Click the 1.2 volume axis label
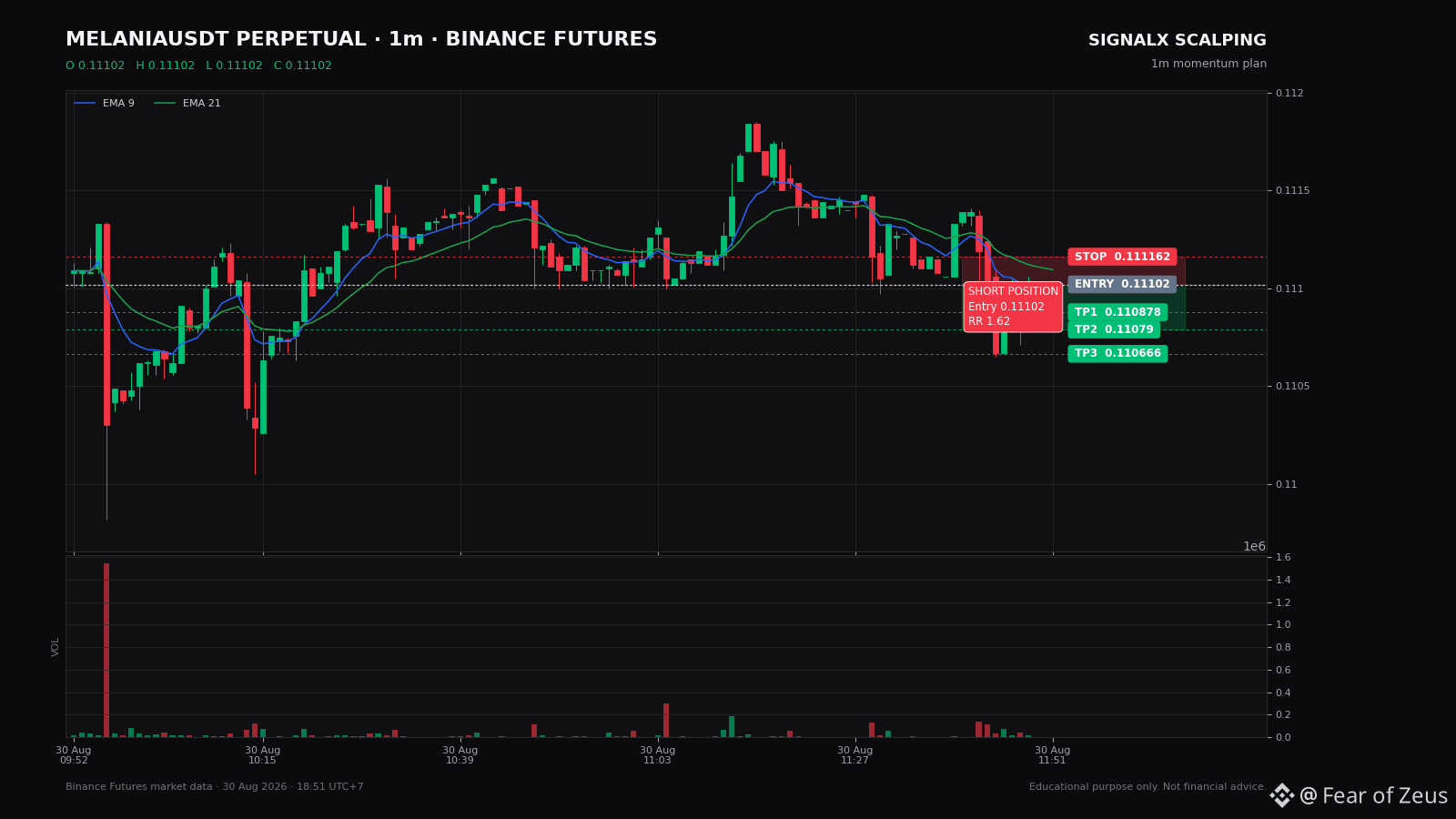The image size is (1456, 819). (x=1283, y=602)
